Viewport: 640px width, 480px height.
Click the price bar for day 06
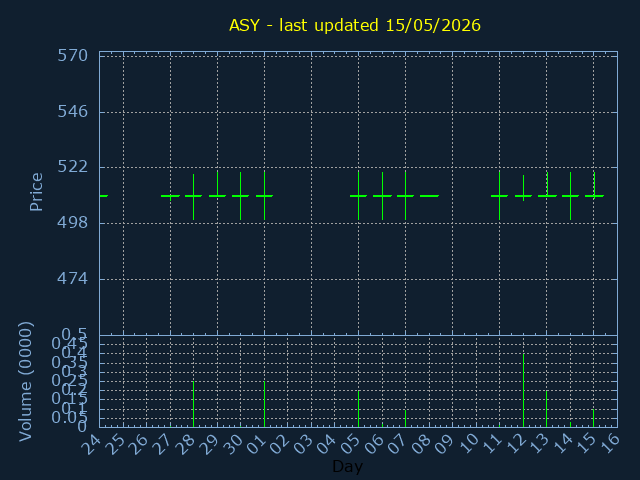click(382, 196)
